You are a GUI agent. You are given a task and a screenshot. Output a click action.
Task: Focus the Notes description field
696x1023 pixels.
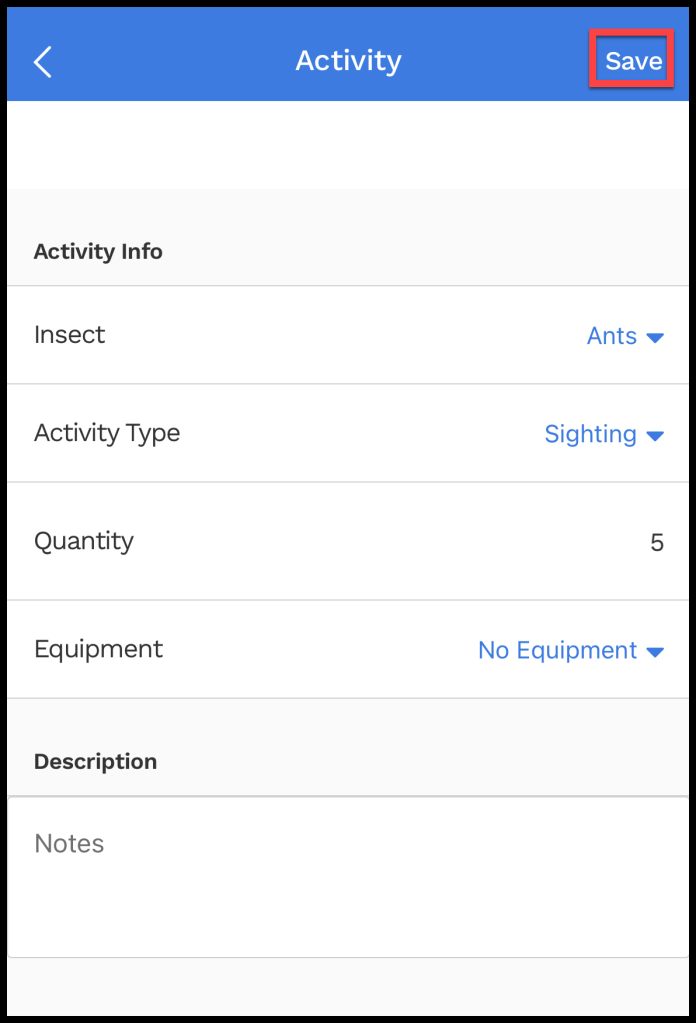tap(69, 843)
